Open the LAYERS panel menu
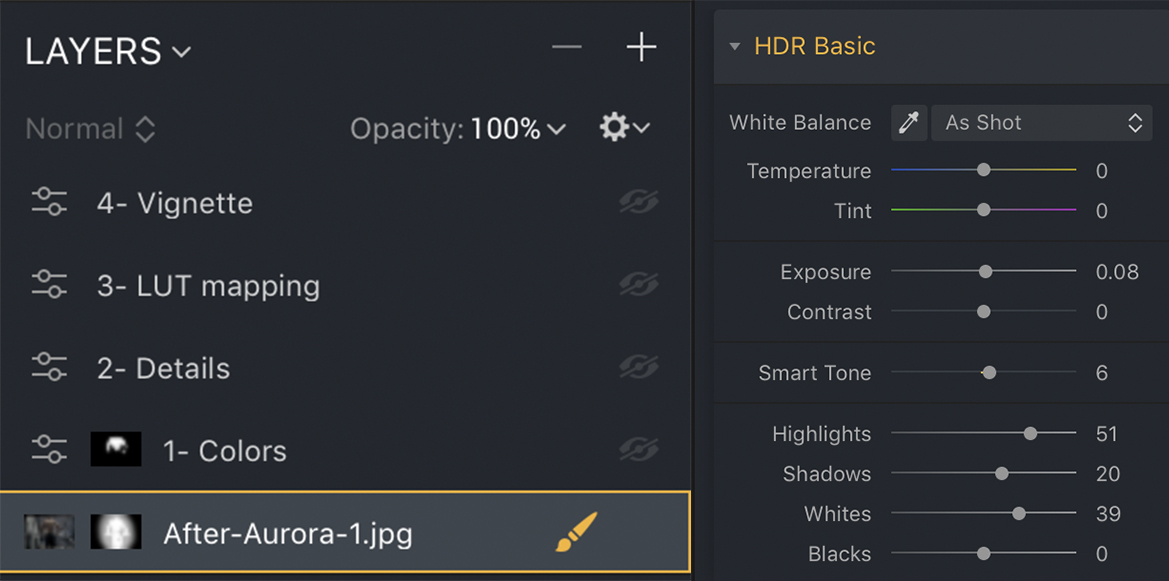The image size is (1169, 581). 108,51
